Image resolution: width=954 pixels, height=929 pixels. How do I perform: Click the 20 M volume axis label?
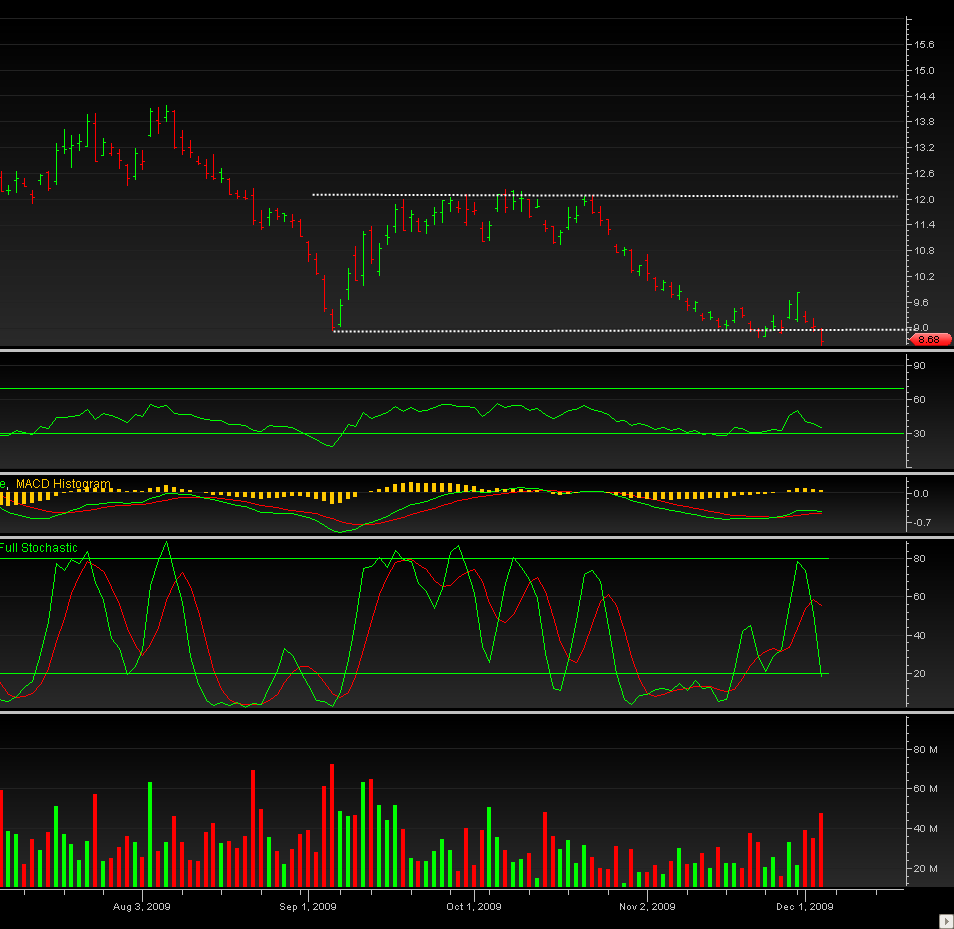[925, 868]
